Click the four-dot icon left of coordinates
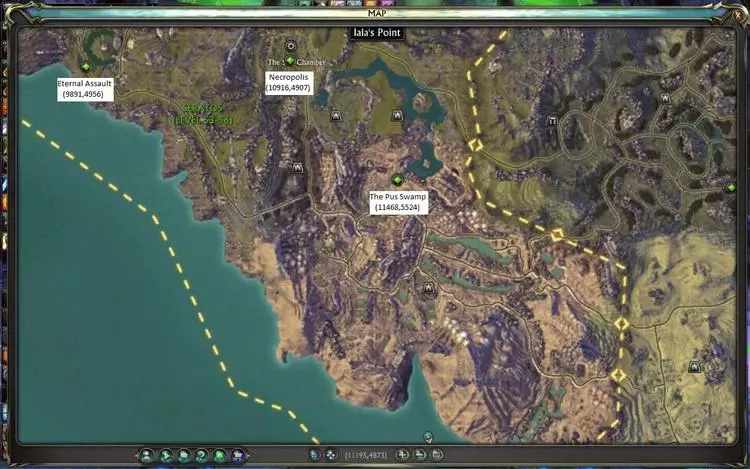750x469 pixels. pyautogui.click(x=331, y=455)
